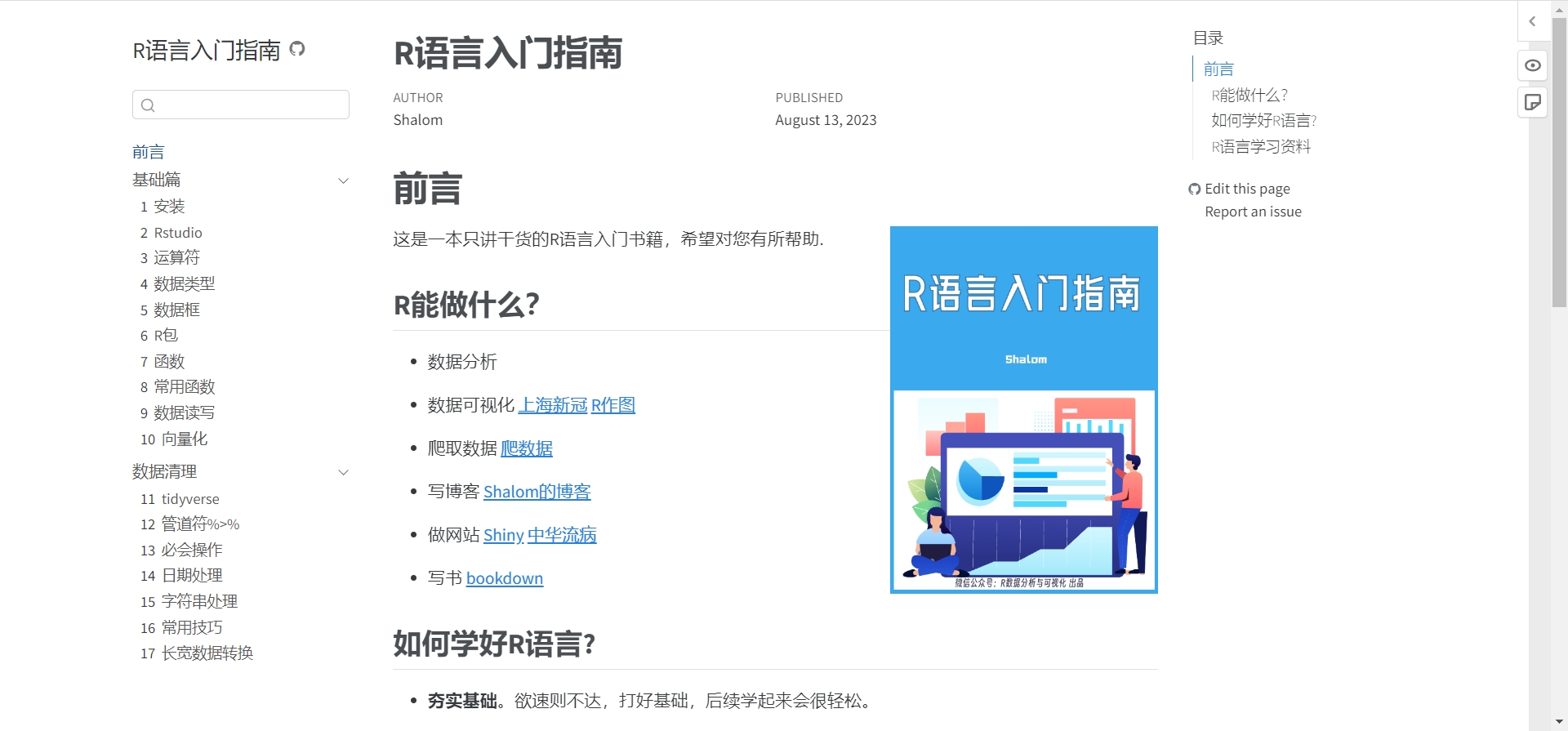Click the search magnifier icon
The image size is (1568, 731).
(148, 105)
